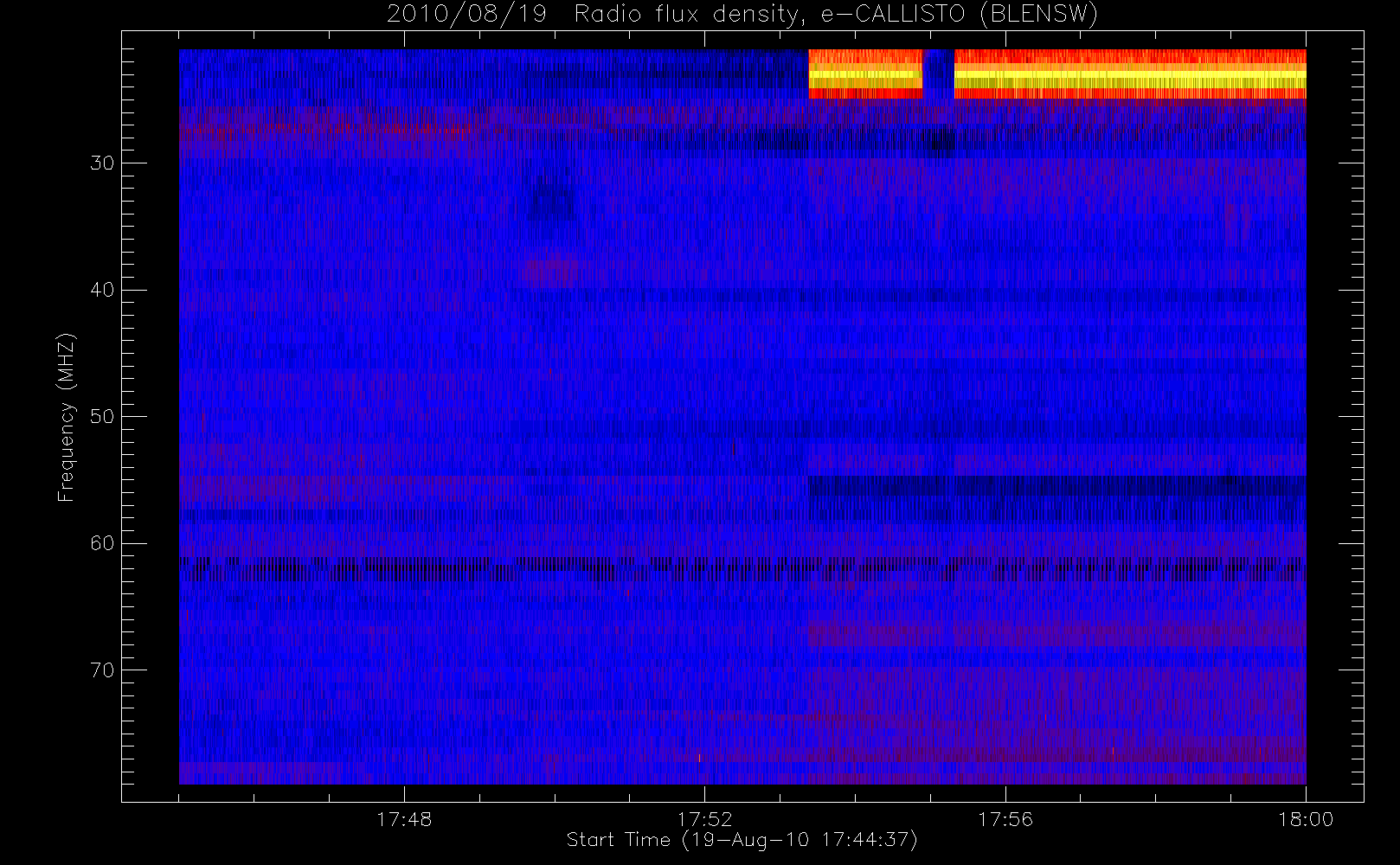Click the blue gap between the two bright bursts
The height and width of the screenshot is (865, 1400).
click(938, 74)
